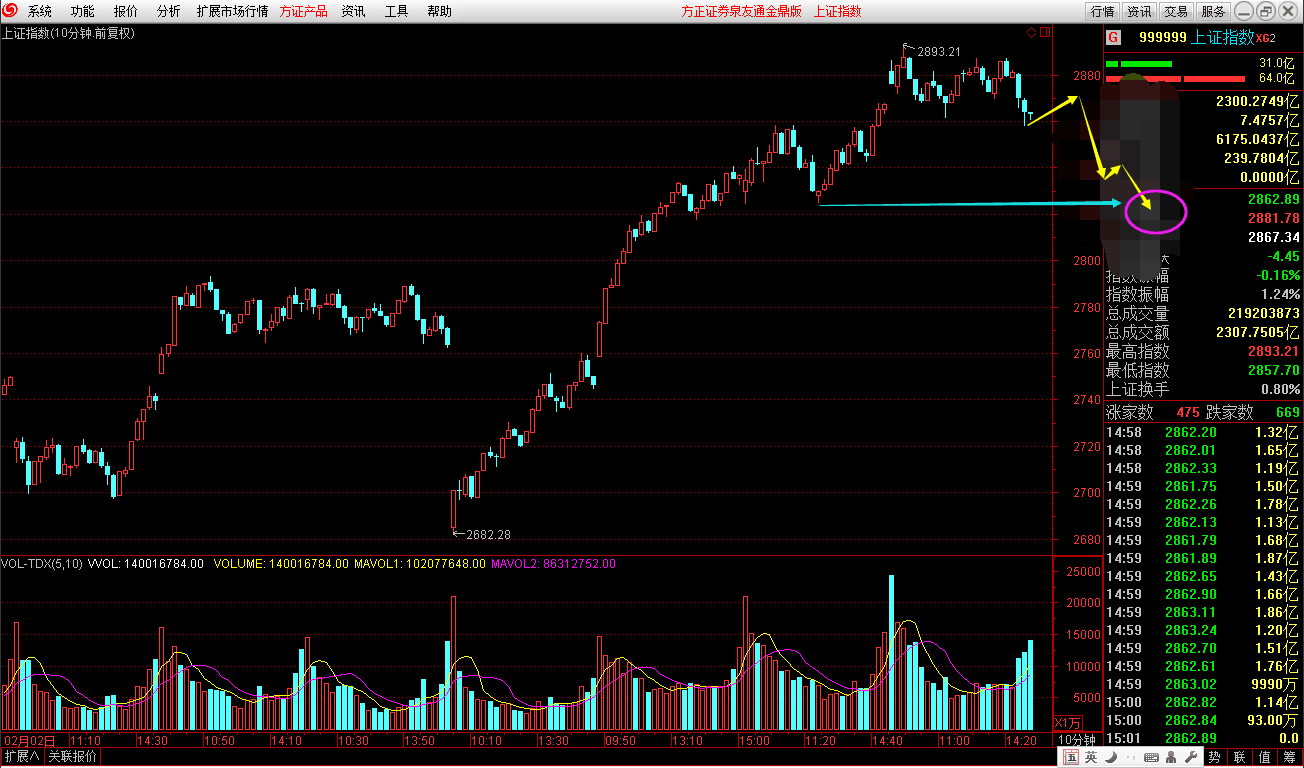The height and width of the screenshot is (768, 1304).
Task: Click the 跌家数 count 669
Action: pyautogui.click(x=1288, y=412)
